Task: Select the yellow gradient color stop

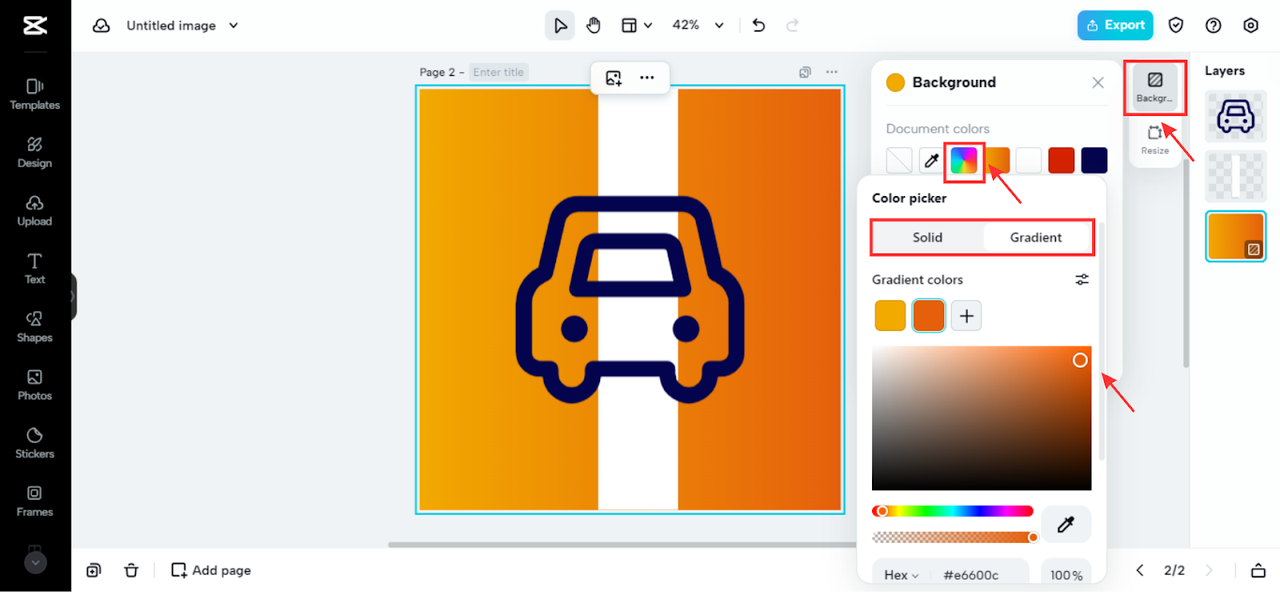Action: click(890, 316)
